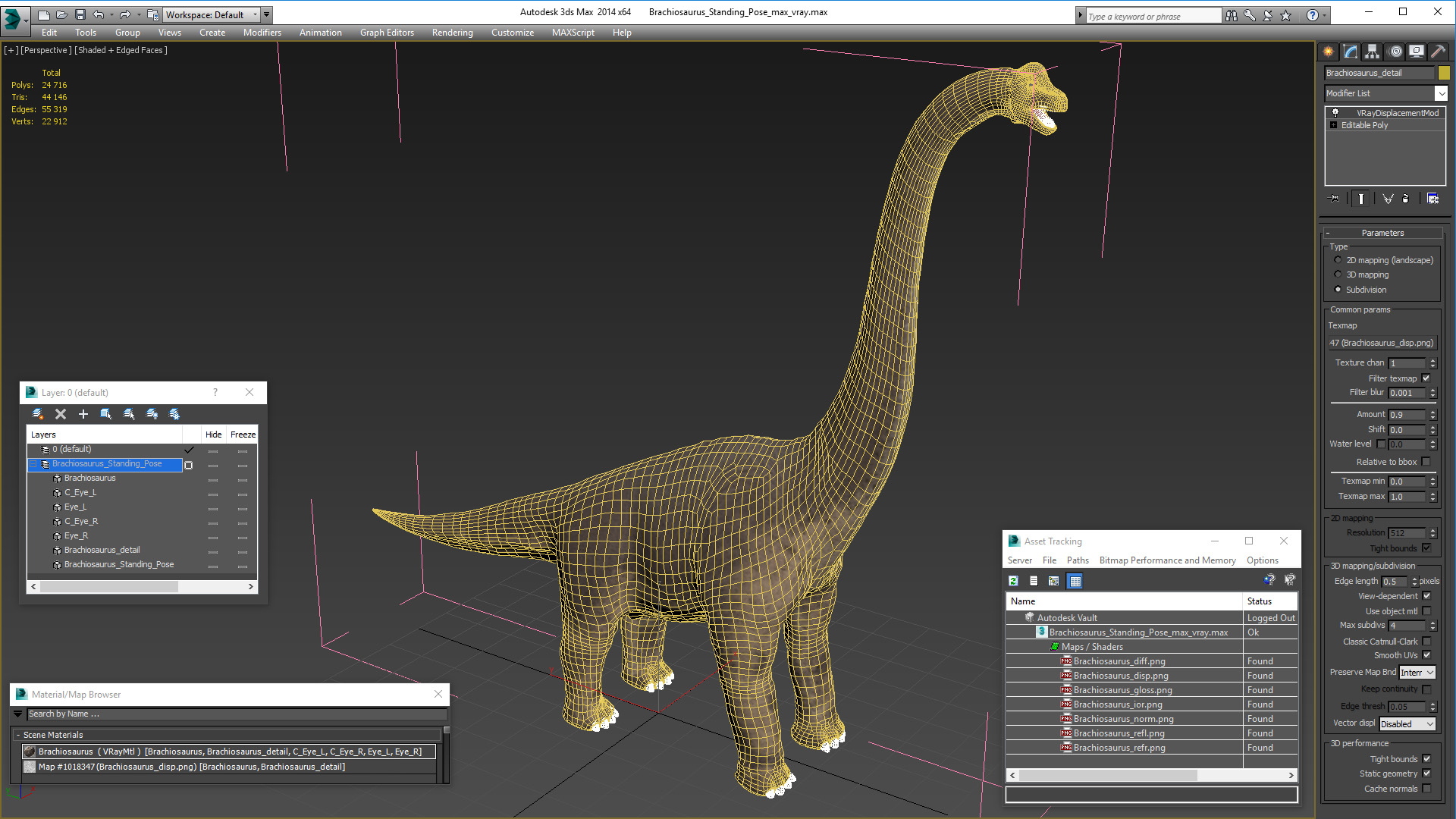Viewport: 1456px width, 819px height.
Task: Toggle the Relative to bbox checkbox
Action: pos(1426,462)
